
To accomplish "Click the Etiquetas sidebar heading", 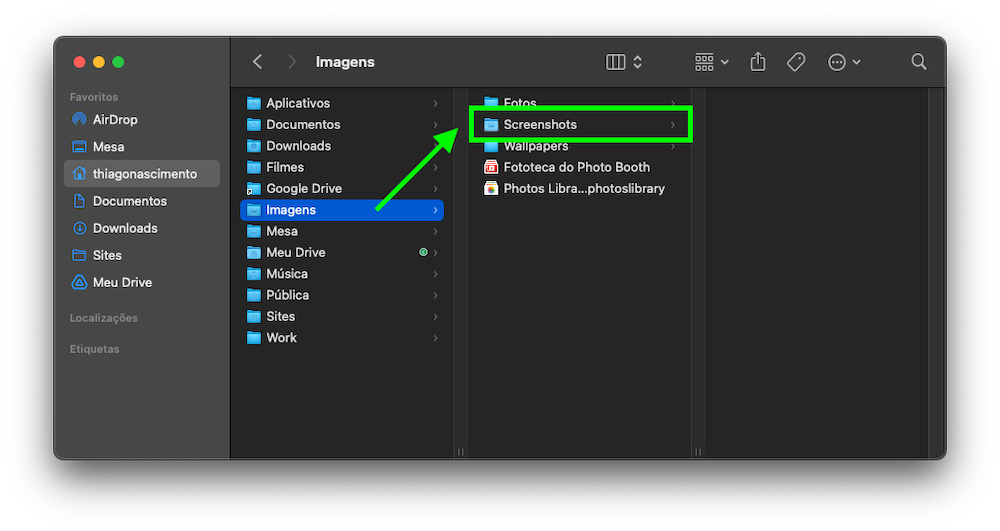I will (x=94, y=349).
